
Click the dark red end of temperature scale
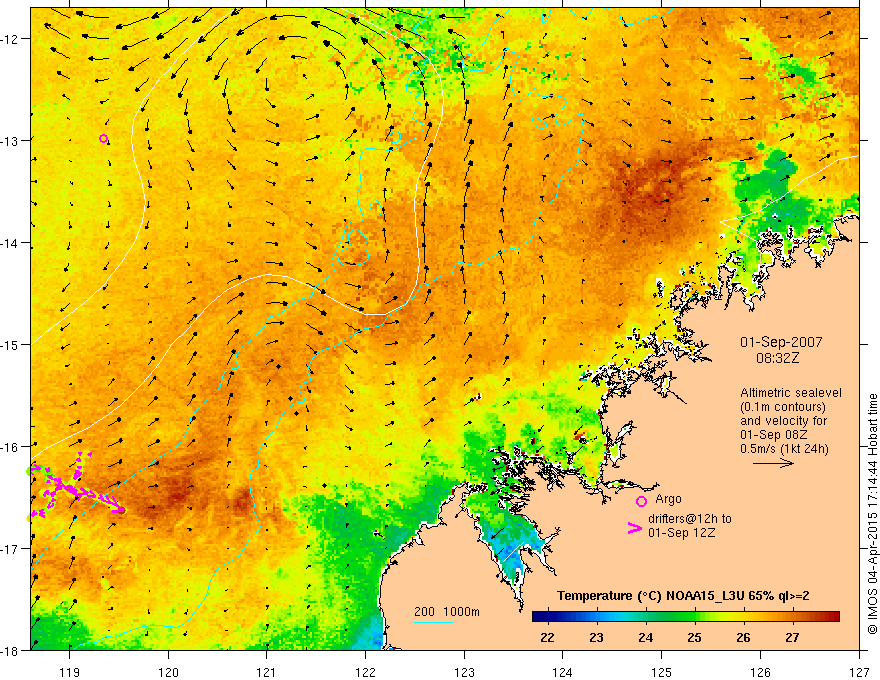point(835,617)
